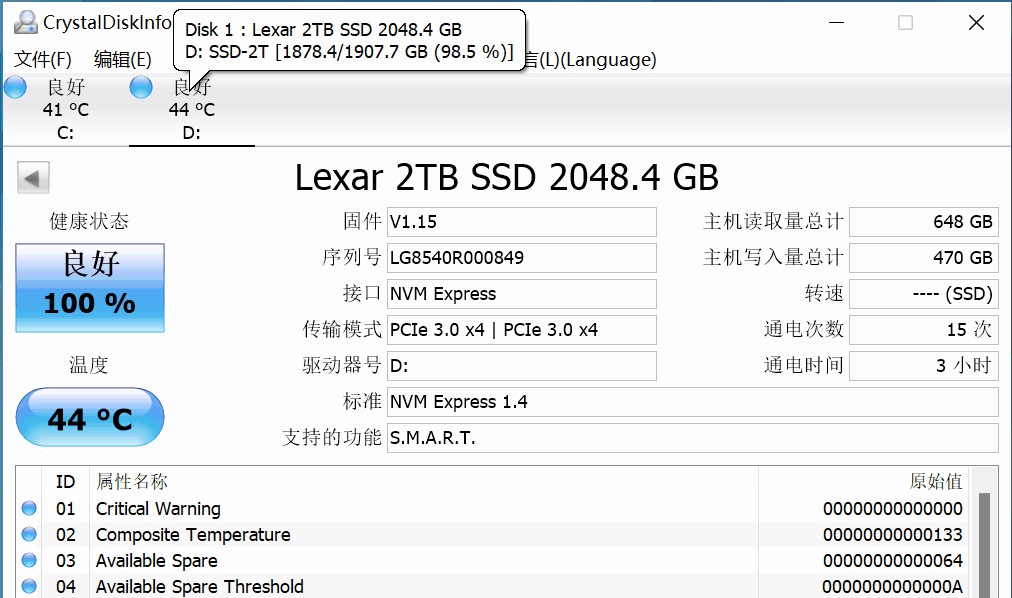Click the serial number field LG8540R000849
Viewport: 1012px width, 598px height.
click(x=521, y=258)
